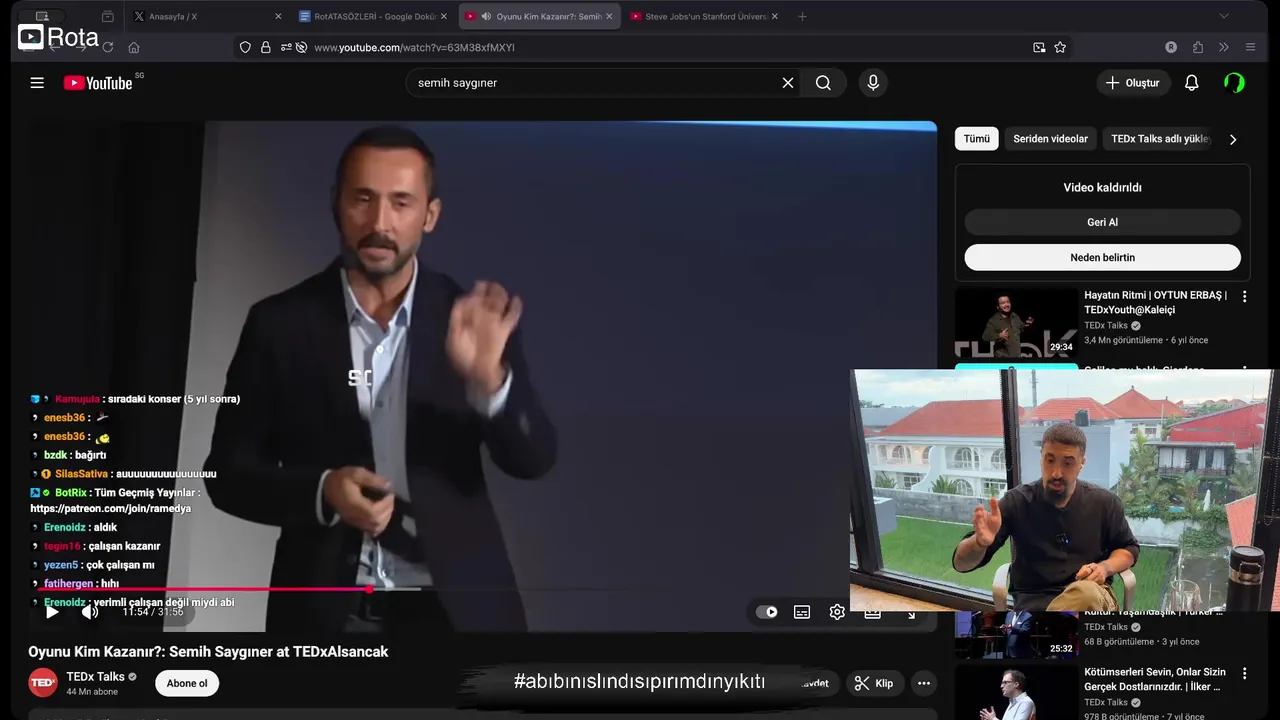The width and height of the screenshot is (1280, 720).
Task: Close the Anasayfa / X tab
Action: pyautogui.click(x=278, y=16)
